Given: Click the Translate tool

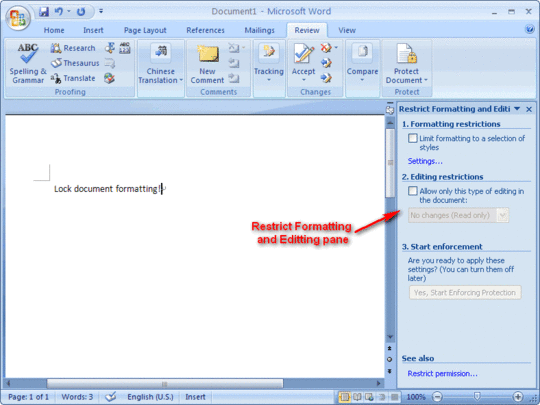Looking at the screenshot, I should pyautogui.click(x=73, y=78).
